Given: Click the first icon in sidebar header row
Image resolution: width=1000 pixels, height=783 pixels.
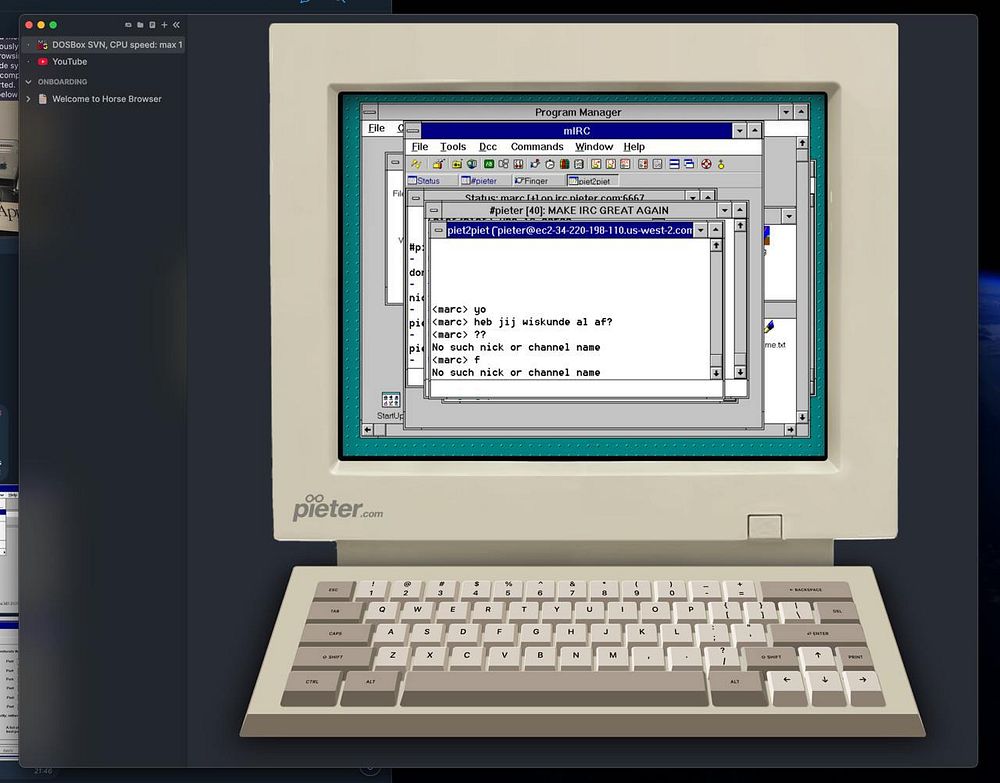Looking at the screenshot, I should click(x=128, y=25).
